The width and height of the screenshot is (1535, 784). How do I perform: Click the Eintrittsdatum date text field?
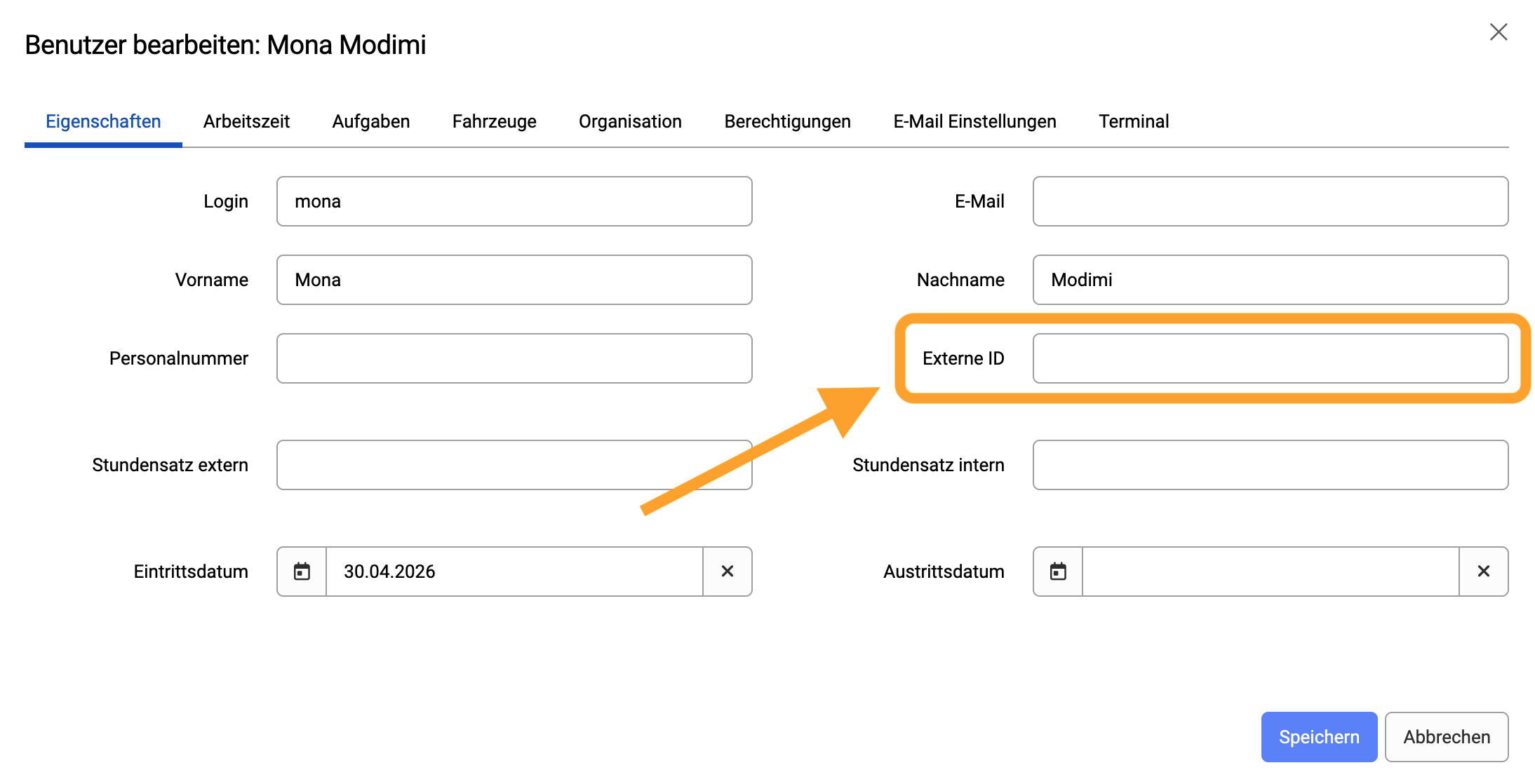(x=514, y=572)
